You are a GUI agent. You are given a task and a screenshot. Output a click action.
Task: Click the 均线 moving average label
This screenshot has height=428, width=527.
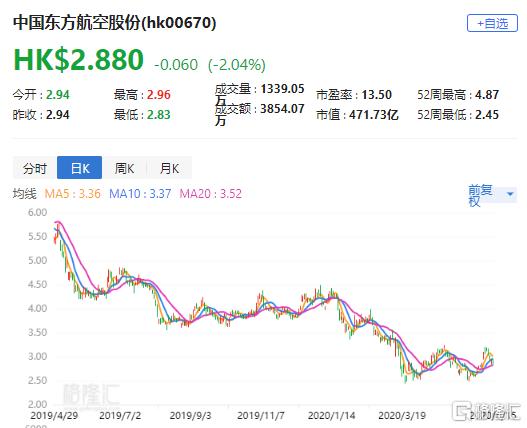(25, 194)
